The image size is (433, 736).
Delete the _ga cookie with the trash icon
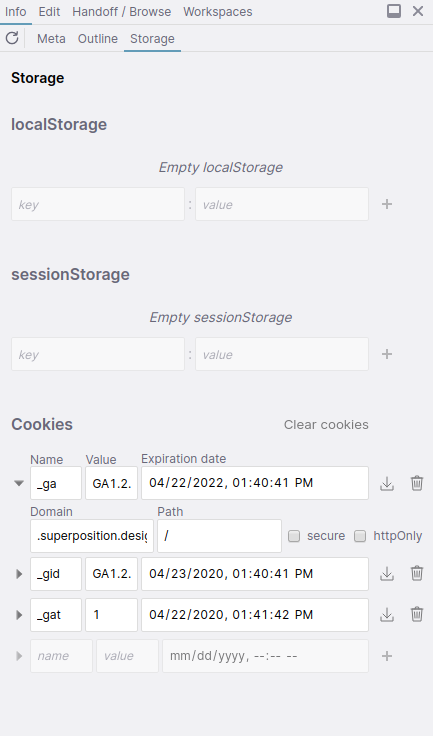click(417, 483)
